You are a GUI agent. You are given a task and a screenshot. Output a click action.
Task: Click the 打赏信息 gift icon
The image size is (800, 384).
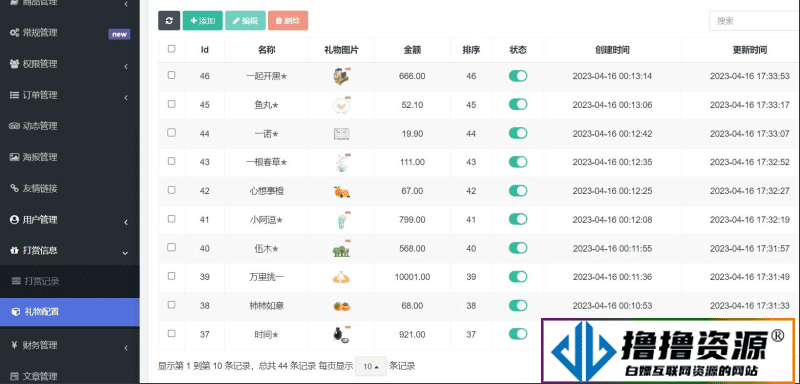click(14, 250)
